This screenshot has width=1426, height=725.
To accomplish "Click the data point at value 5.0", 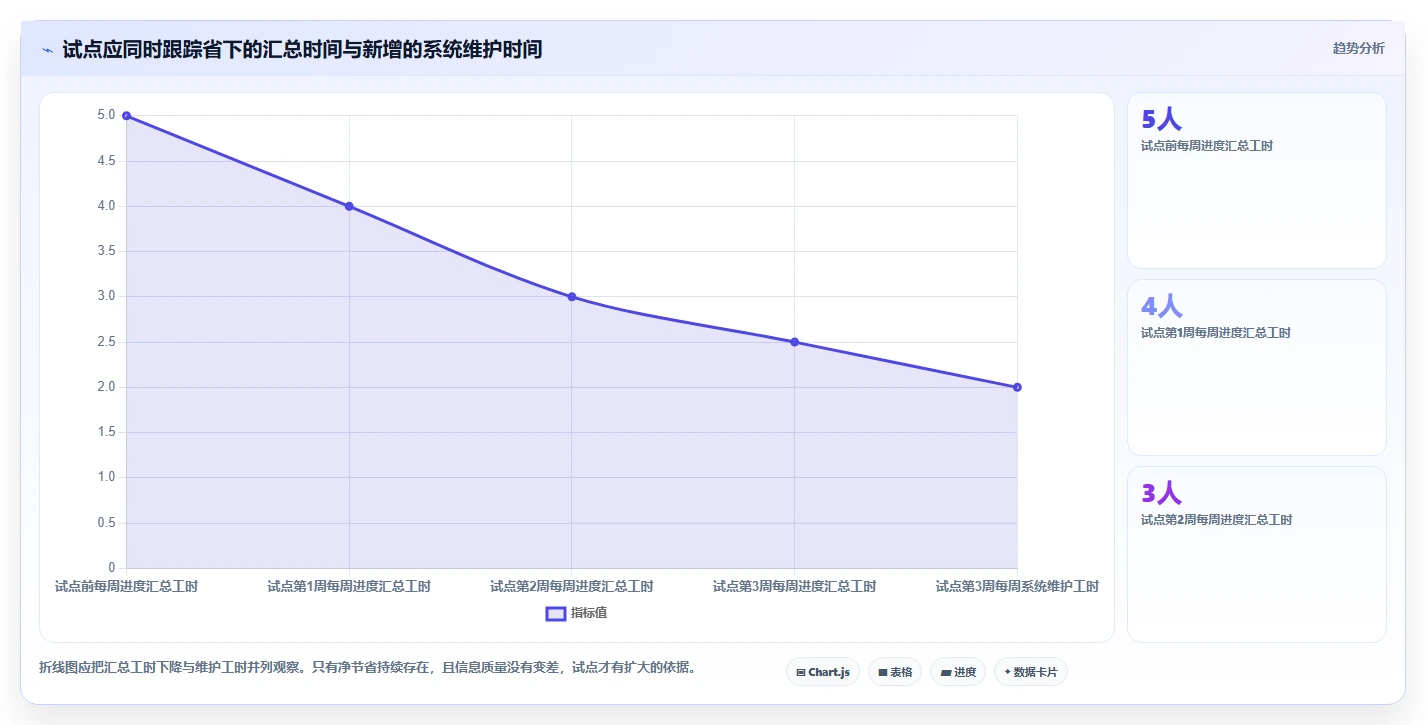I will coord(126,116).
